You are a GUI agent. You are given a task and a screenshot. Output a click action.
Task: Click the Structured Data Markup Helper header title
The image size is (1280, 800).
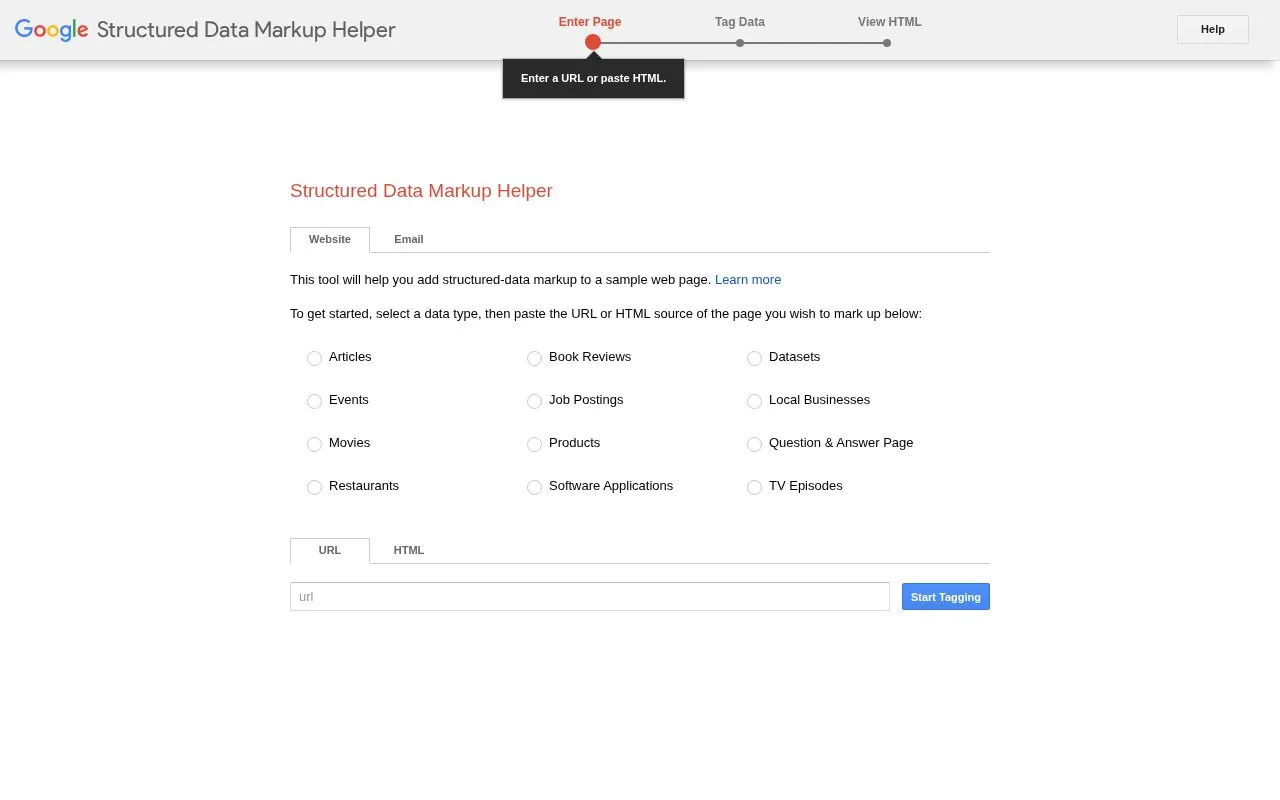pos(246,30)
